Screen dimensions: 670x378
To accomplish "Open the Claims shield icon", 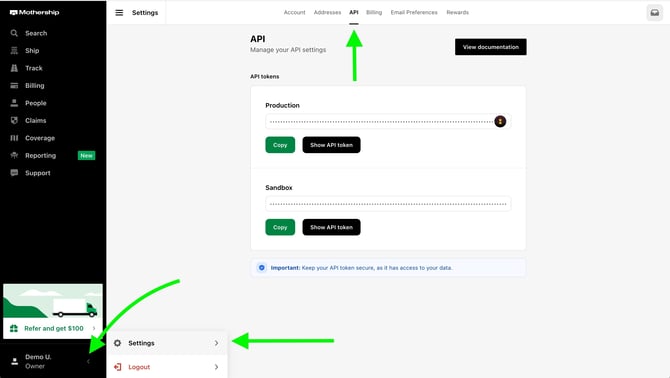I will point(14,120).
